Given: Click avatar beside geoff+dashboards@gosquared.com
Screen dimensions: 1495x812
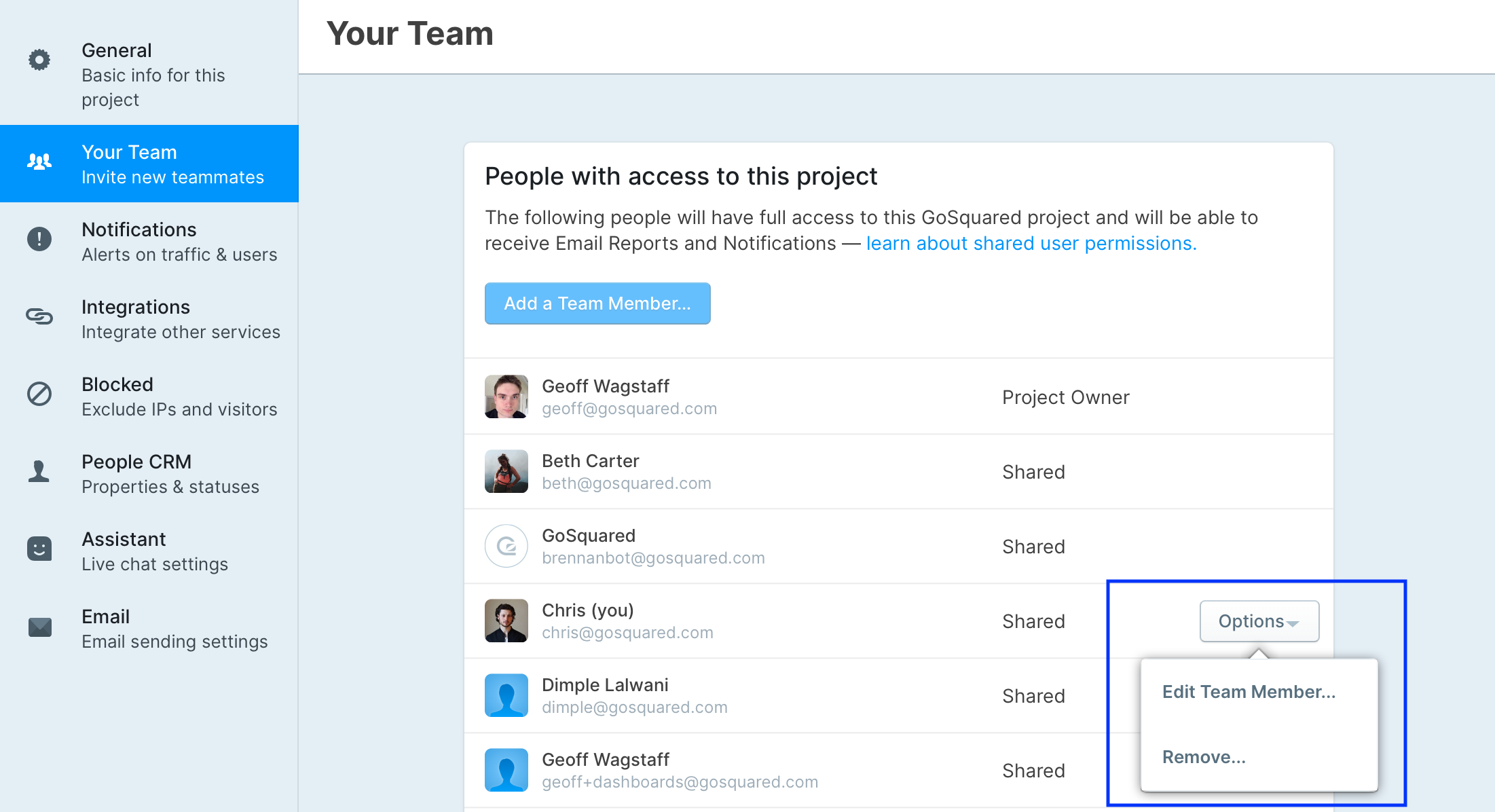Looking at the screenshot, I should tap(506, 770).
